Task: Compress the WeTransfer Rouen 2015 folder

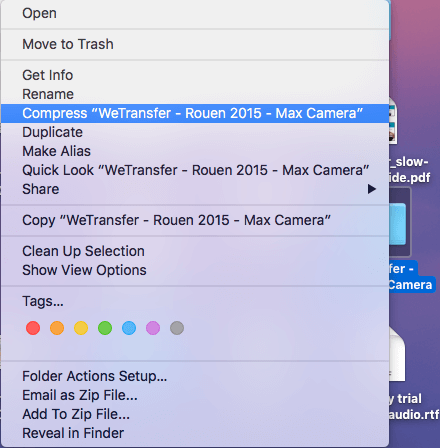Action: tap(195, 113)
